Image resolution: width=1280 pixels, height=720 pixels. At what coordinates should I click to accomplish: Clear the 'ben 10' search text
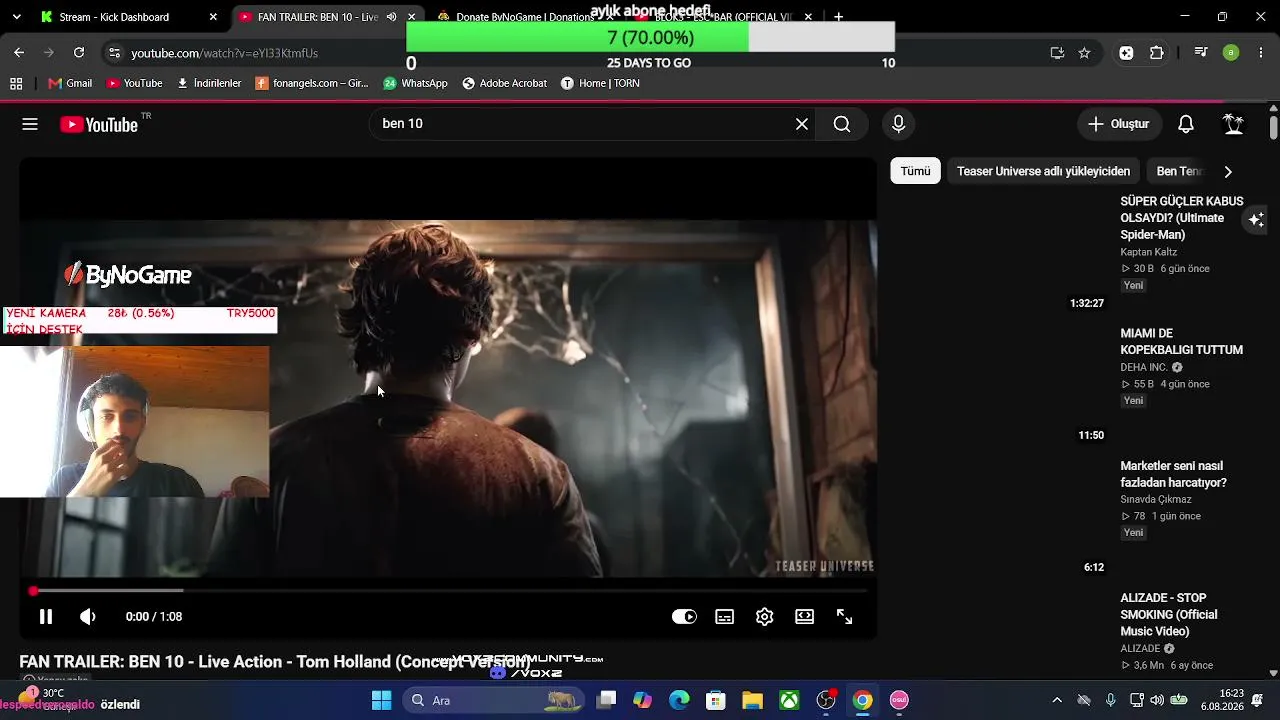(x=802, y=124)
